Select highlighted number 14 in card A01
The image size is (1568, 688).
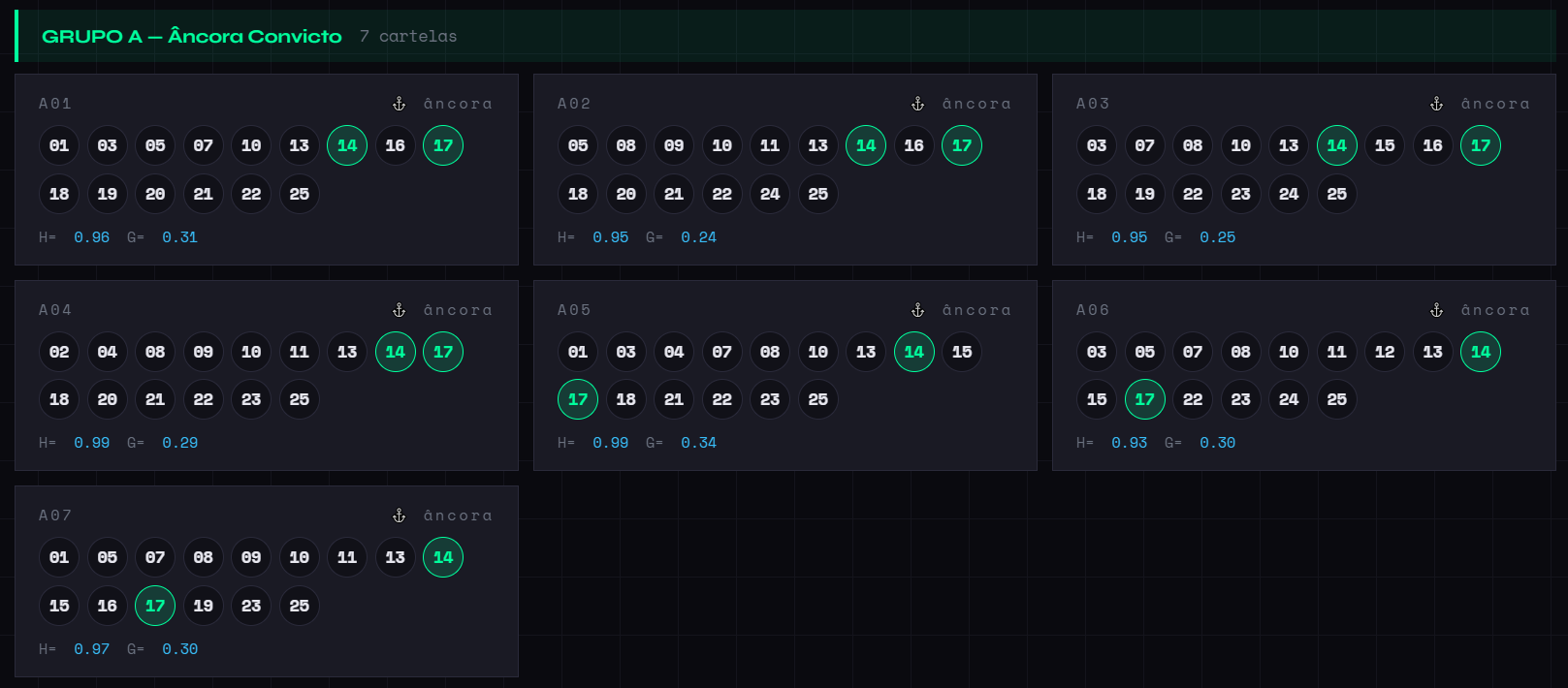[x=347, y=145]
